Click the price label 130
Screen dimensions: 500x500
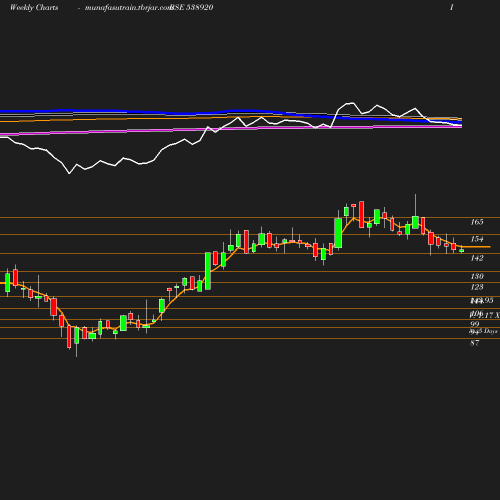[x=477, y=276]
